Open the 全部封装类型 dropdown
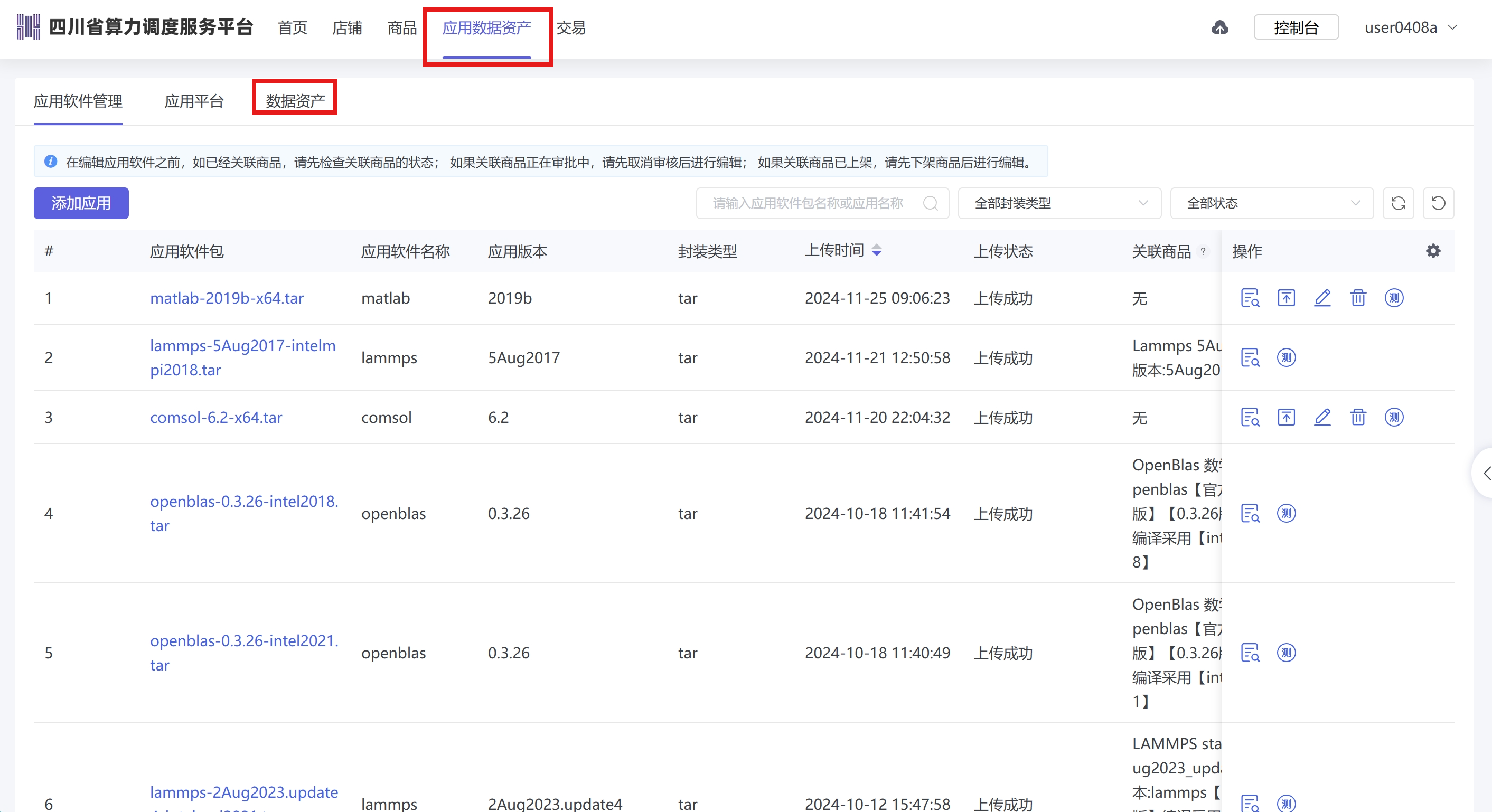 [x=1059, y=203]
